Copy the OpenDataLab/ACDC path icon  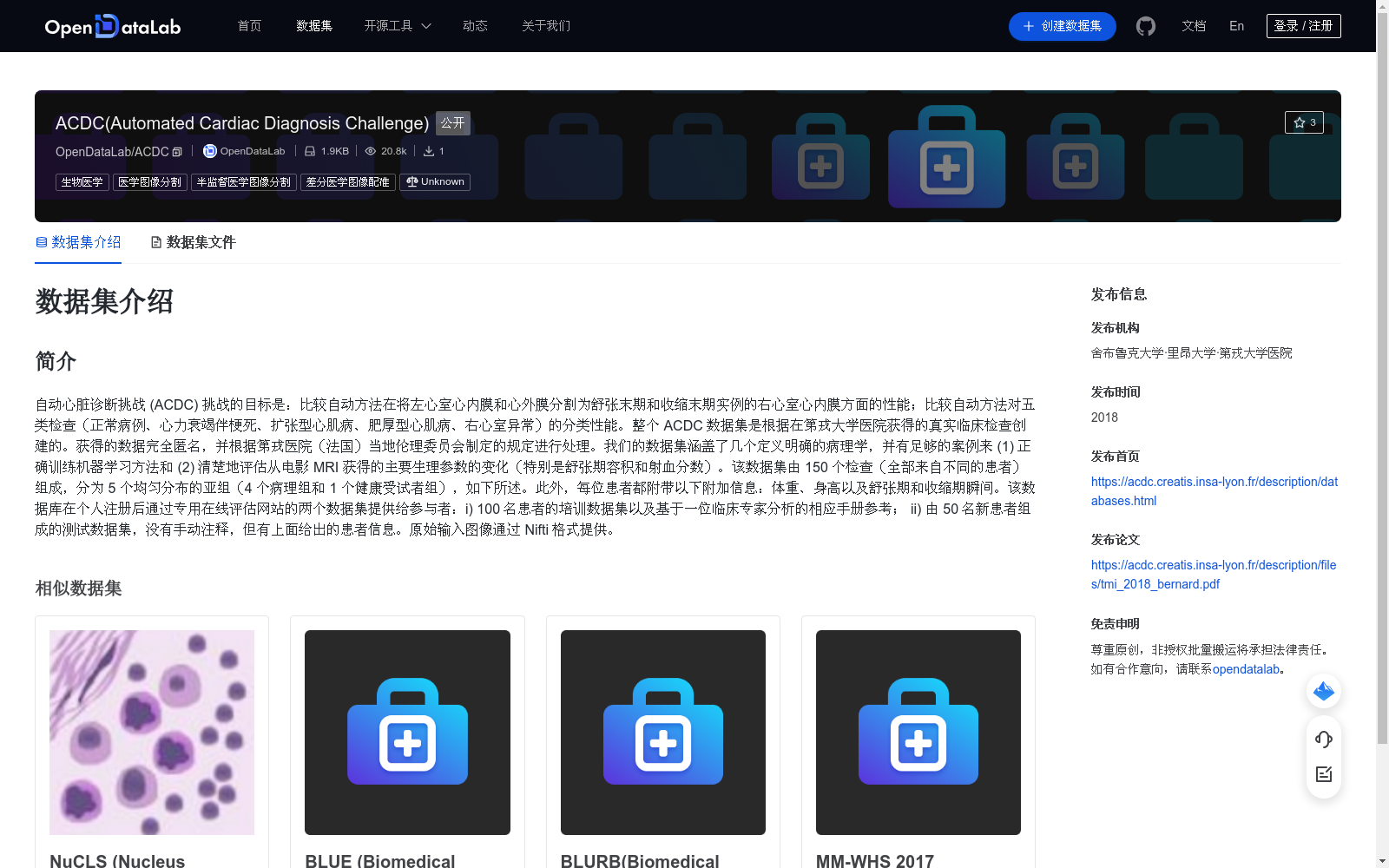[x=177, y=152]
